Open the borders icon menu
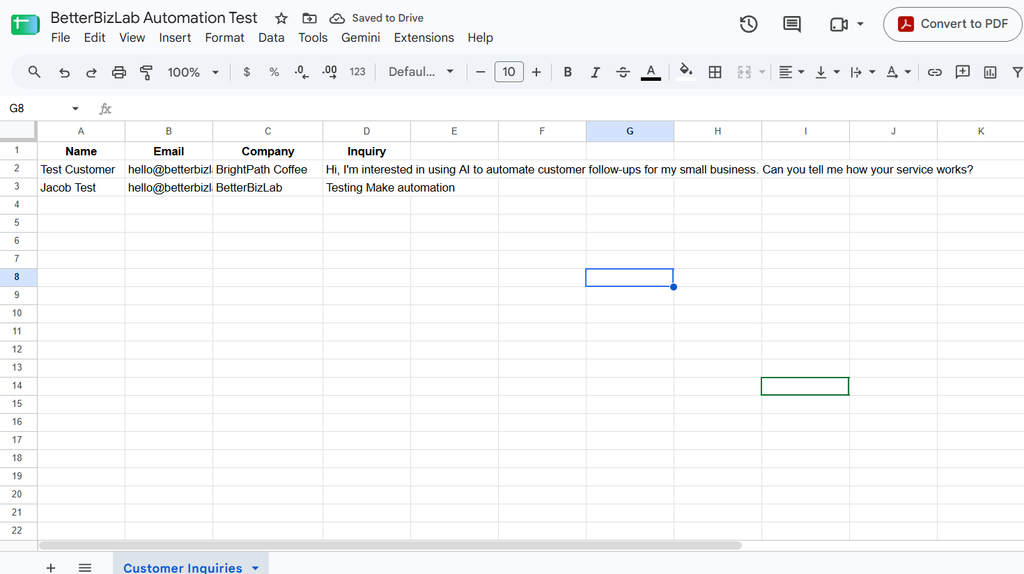Viewport: 1024px width, 574px height. click(715, 72)
